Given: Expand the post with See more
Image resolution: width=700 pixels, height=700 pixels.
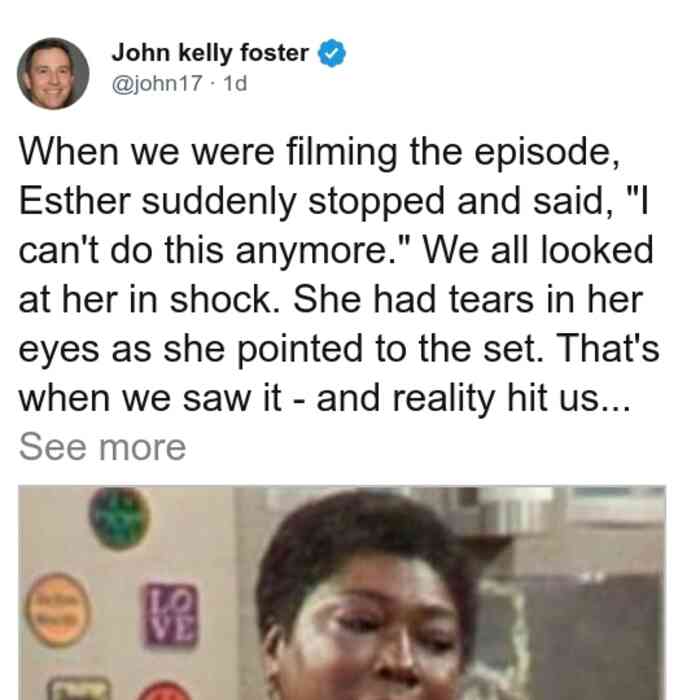Looking at the screenshot, I should tap(102, 447).
